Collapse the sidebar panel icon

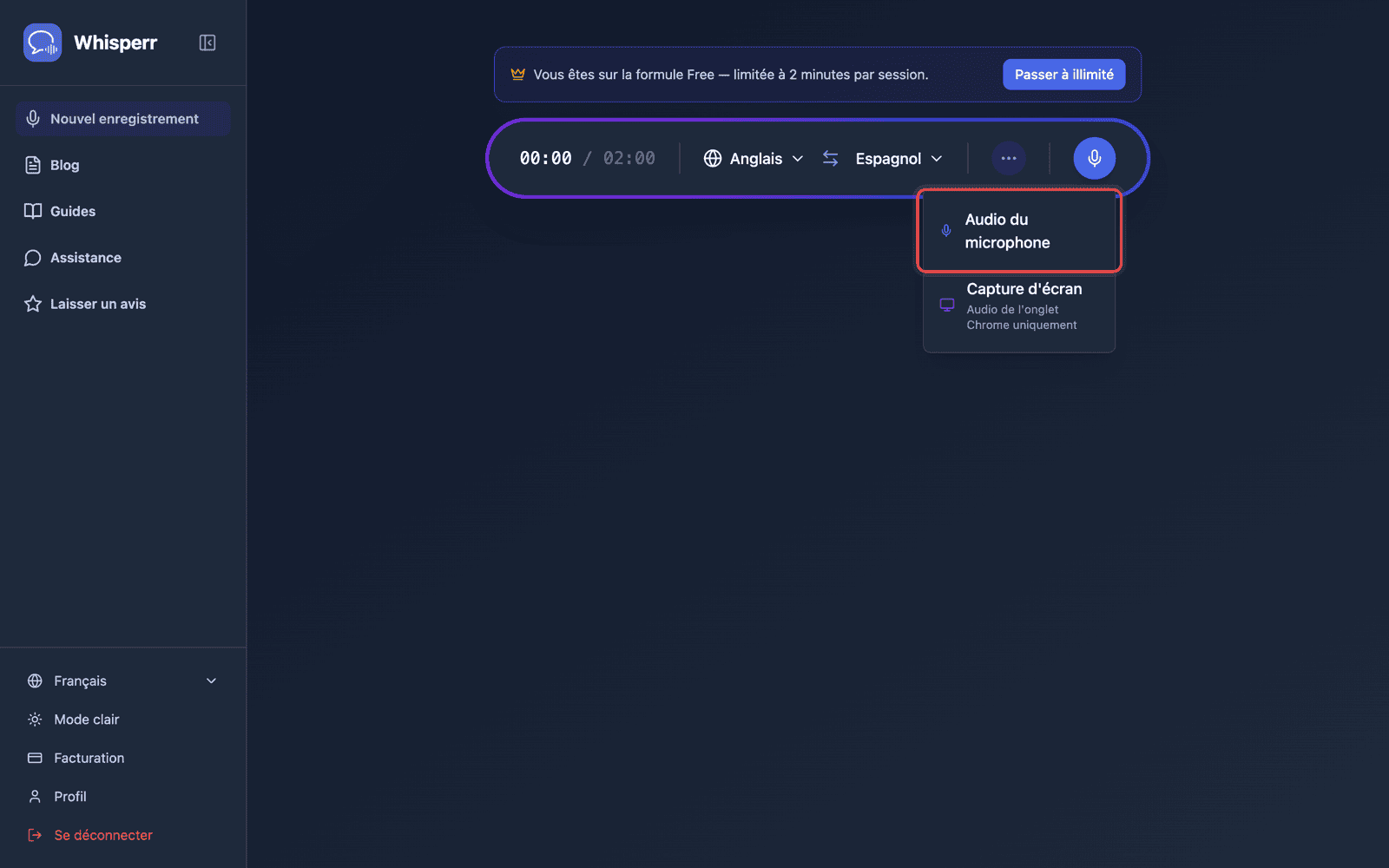207,43
